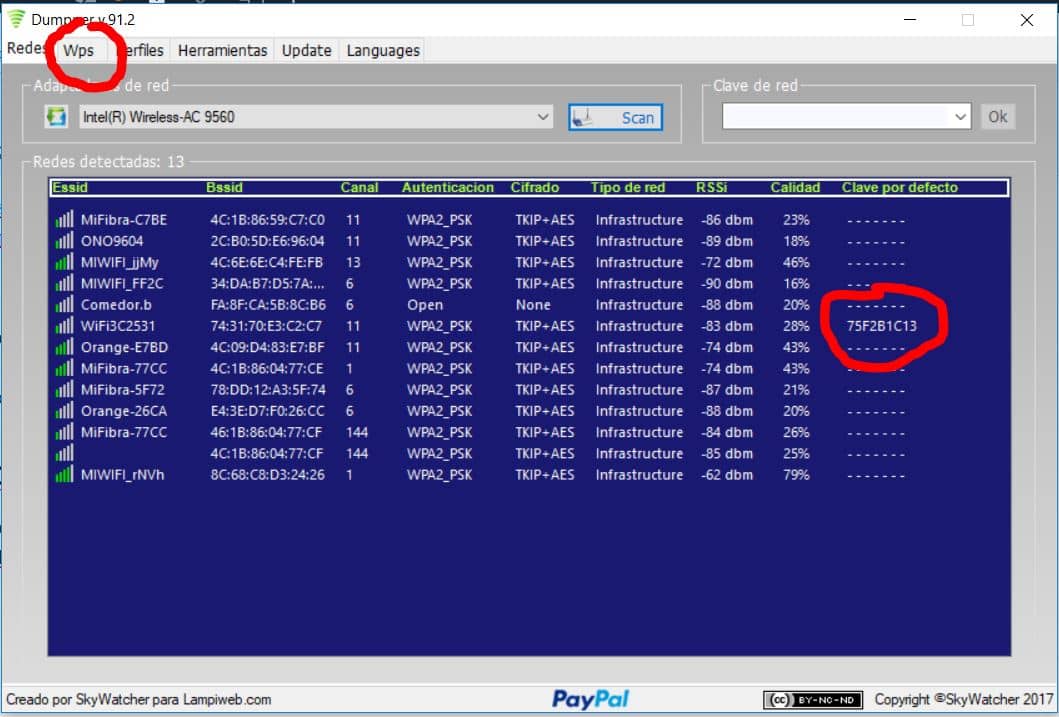
Task: Select the MIWIFI_jjMy network name
Action: tap(120, 263)
